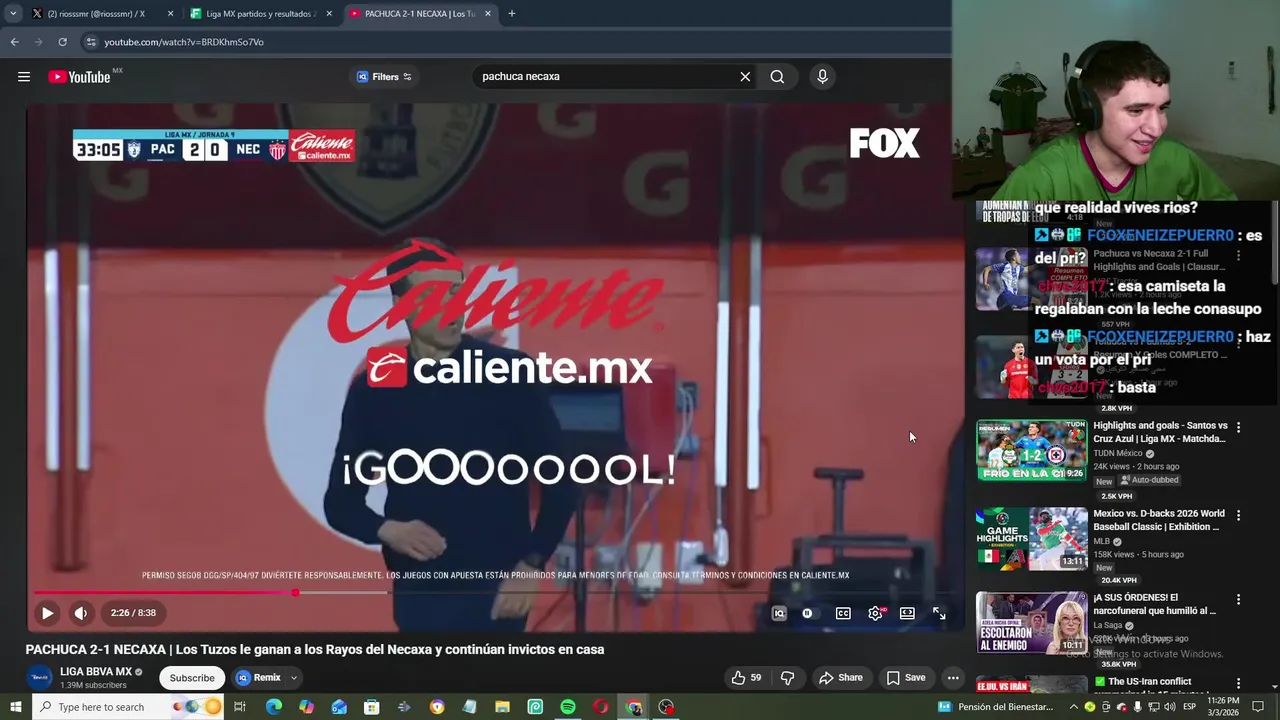Open Pensión del Bienestar news widget
The image size is (1280, 720).
pos(996,707)
